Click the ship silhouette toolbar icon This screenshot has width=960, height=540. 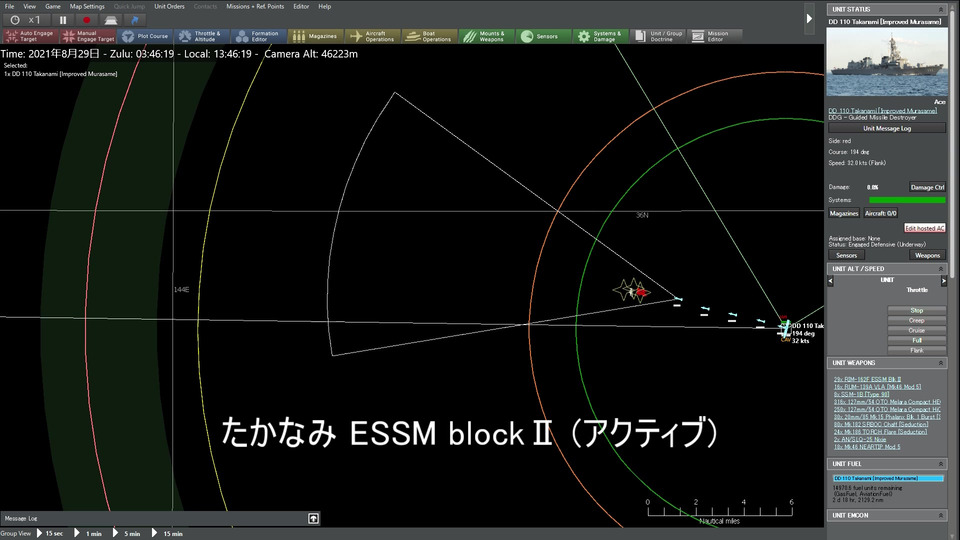(x=111, y=20)
